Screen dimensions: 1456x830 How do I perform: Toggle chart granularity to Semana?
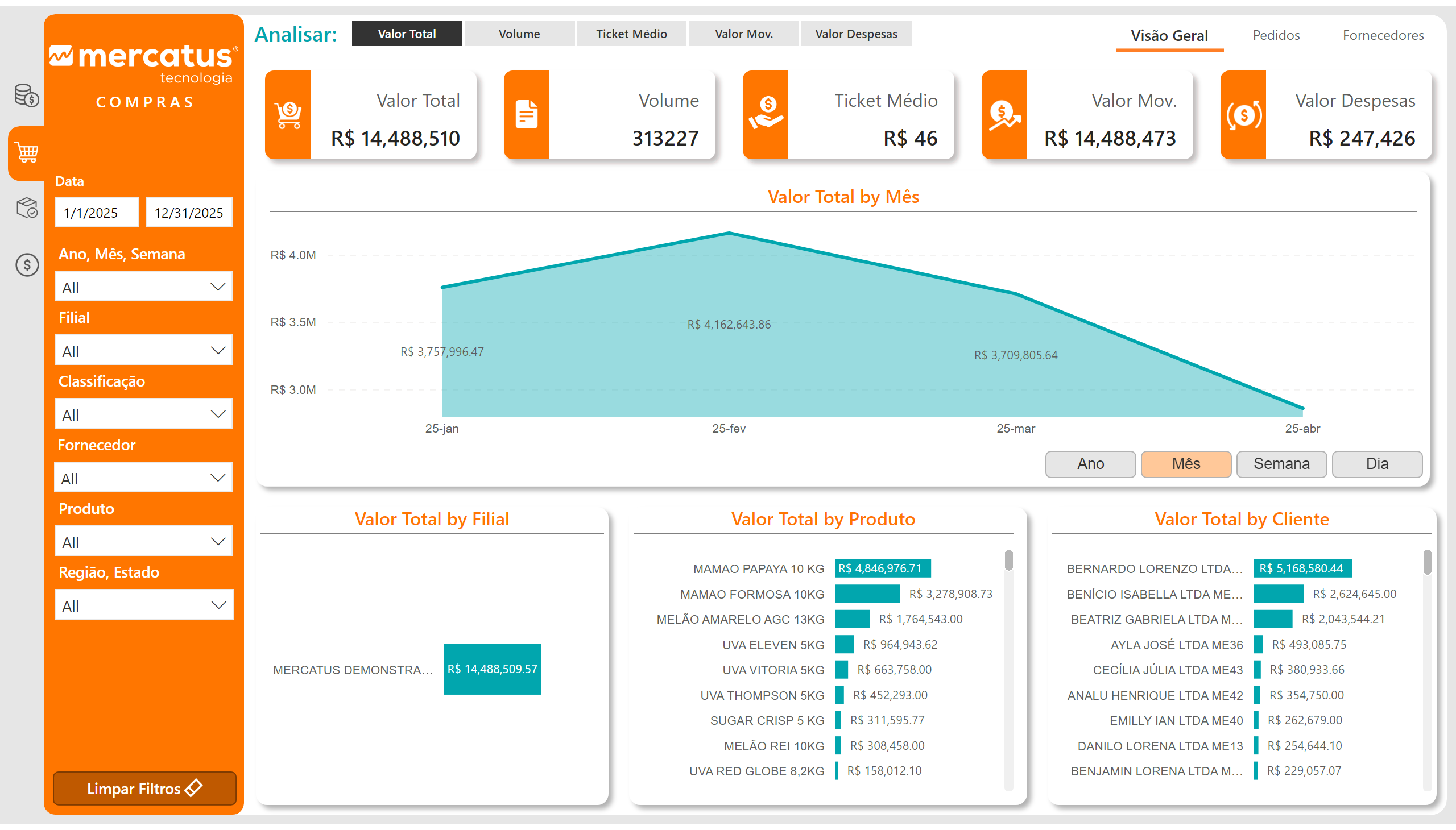click(1281, 464)
